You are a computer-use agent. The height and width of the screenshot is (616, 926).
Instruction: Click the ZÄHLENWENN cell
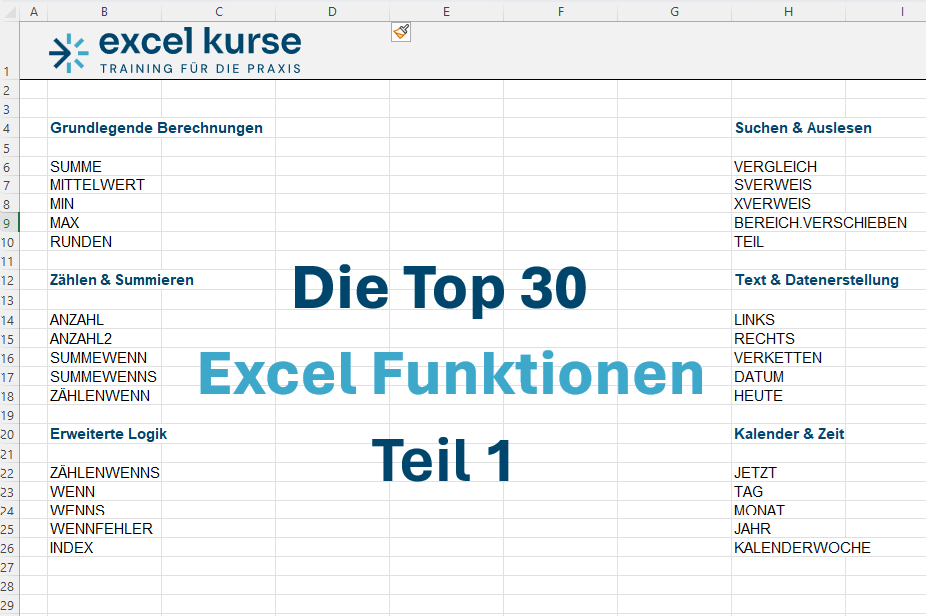pos(100,396)
